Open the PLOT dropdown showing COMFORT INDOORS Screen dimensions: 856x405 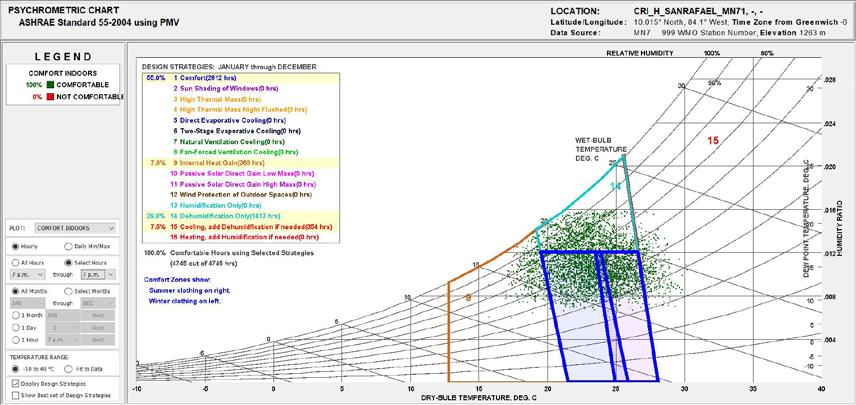75,228
